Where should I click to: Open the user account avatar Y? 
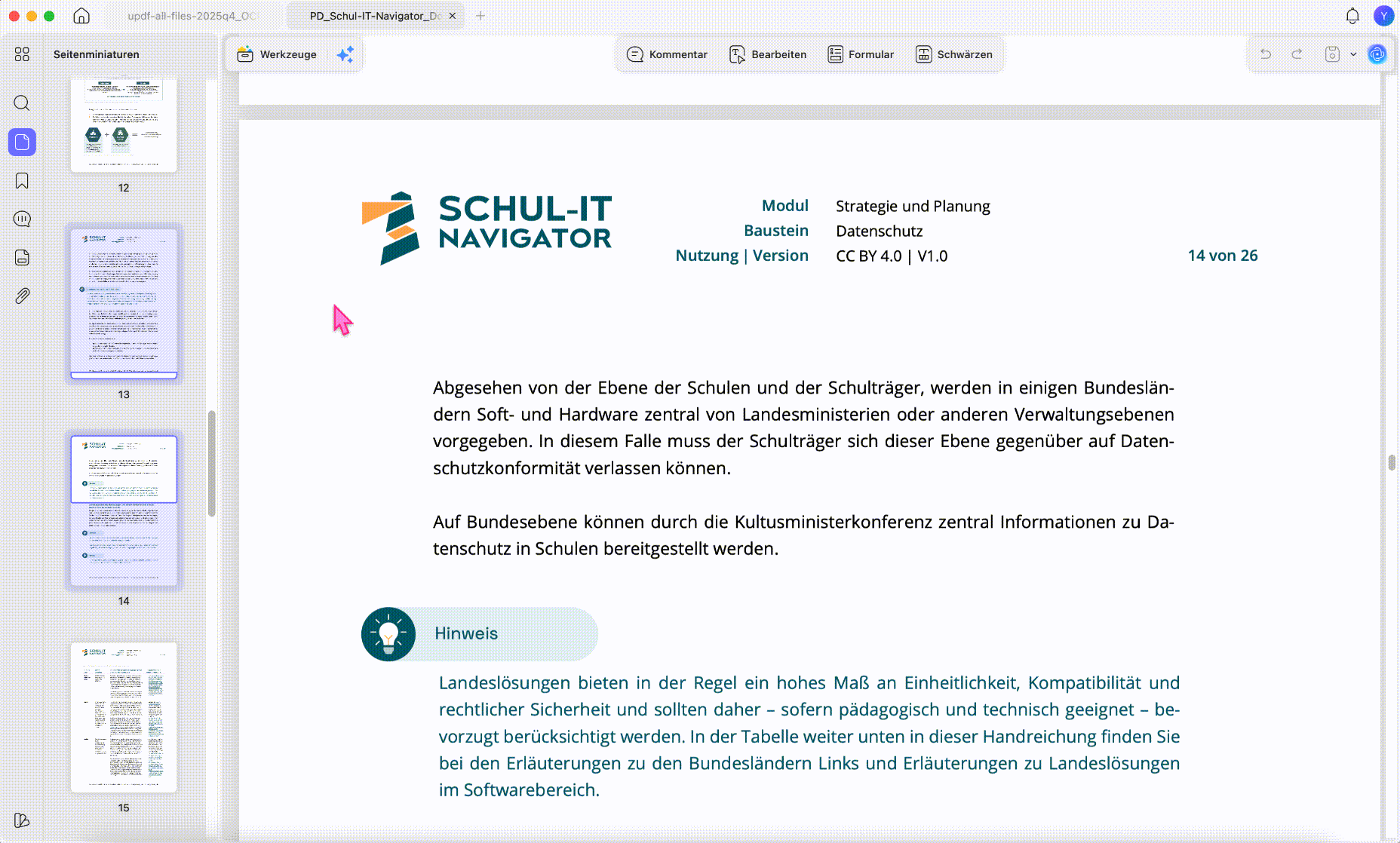1383,16
